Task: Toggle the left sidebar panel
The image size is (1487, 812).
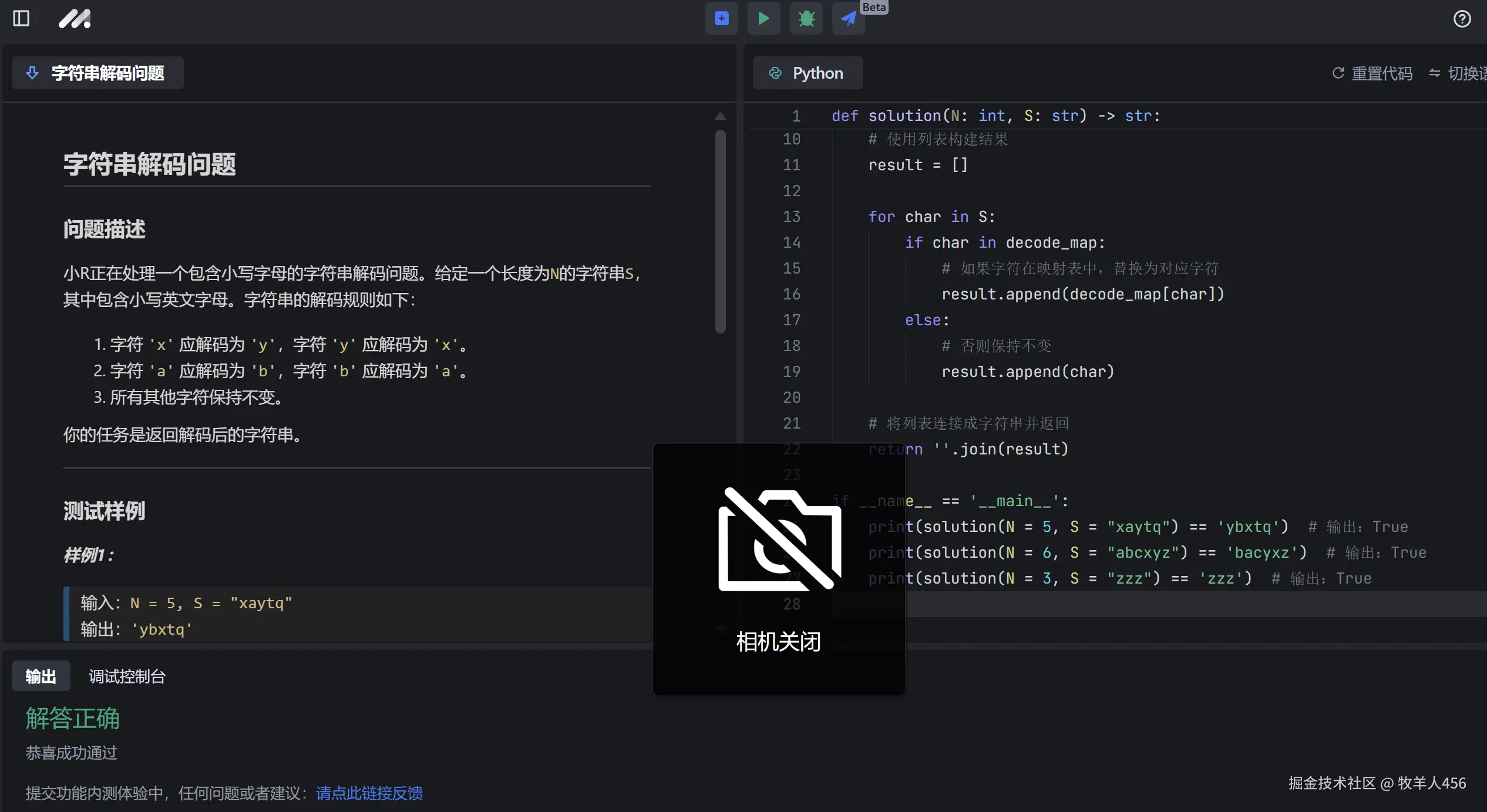Action: pos(21,18)
